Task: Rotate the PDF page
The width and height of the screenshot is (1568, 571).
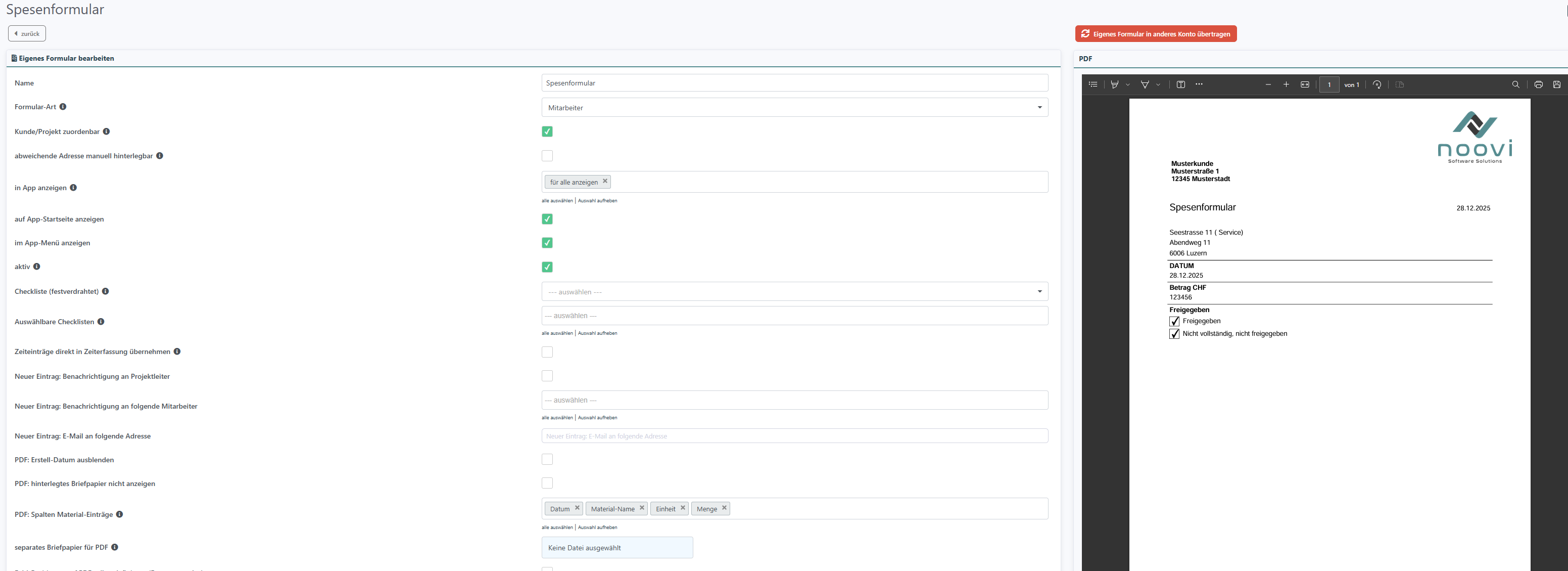Action: 1377,84
